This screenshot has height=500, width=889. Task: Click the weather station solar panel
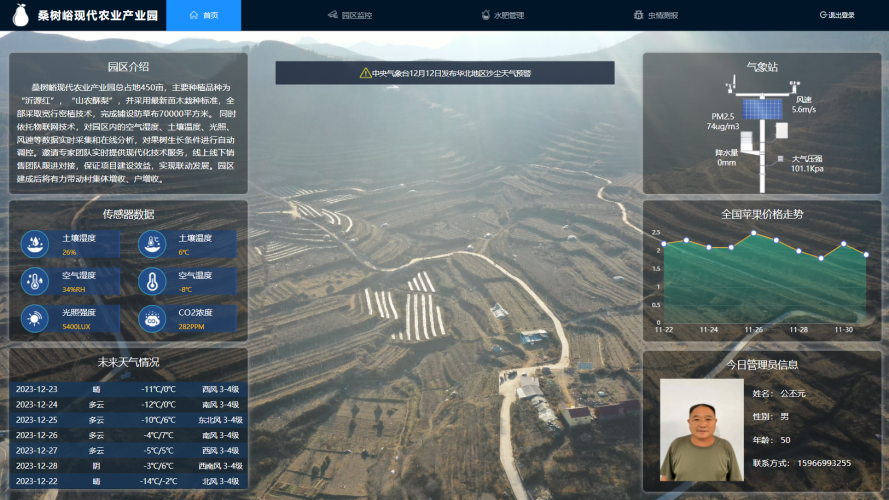point(762,106)
